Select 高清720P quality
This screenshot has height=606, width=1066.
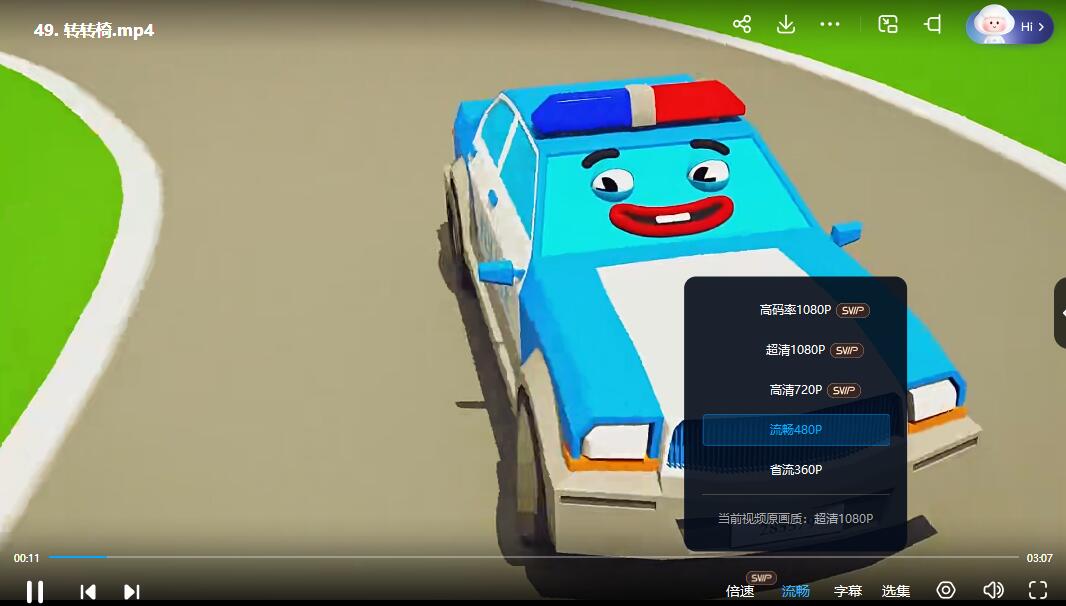[x=795, y=390]
